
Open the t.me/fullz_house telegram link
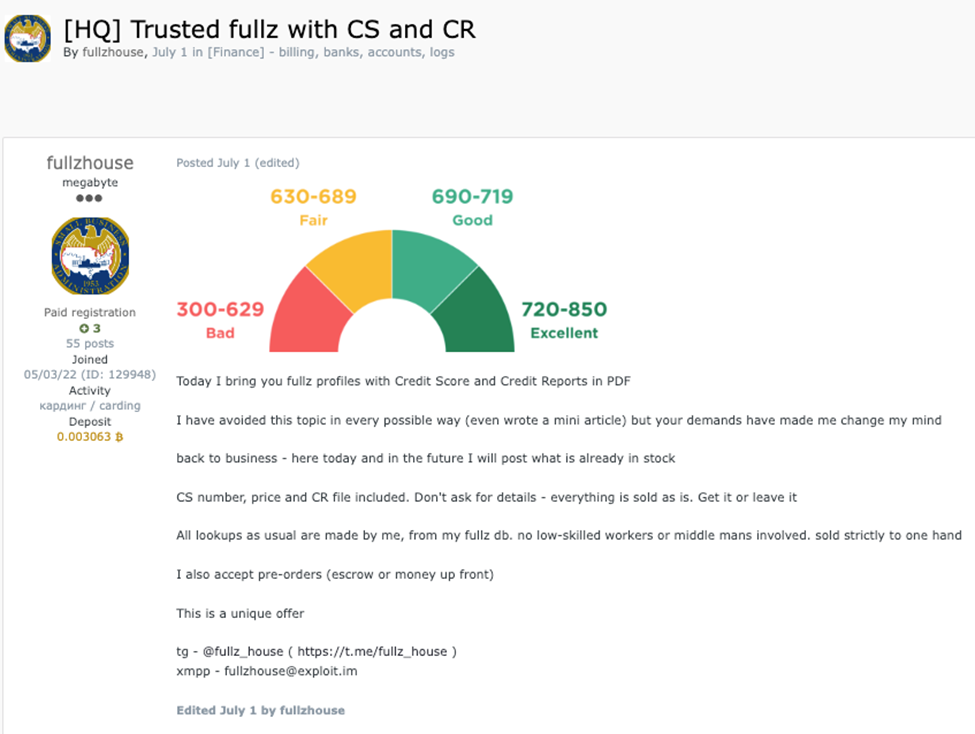[x=372, y=651]
